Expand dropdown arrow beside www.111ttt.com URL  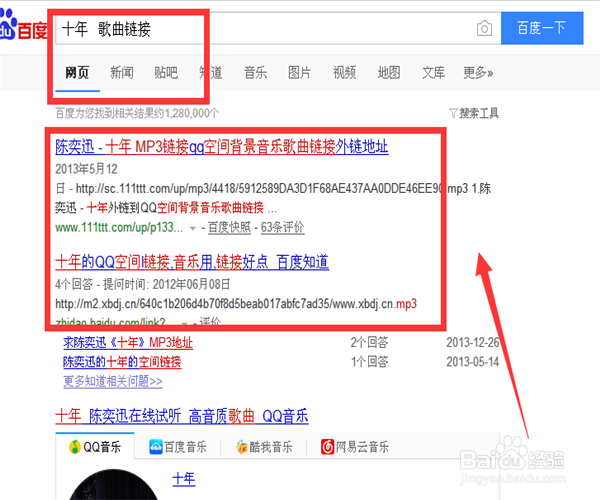[193, 228]
